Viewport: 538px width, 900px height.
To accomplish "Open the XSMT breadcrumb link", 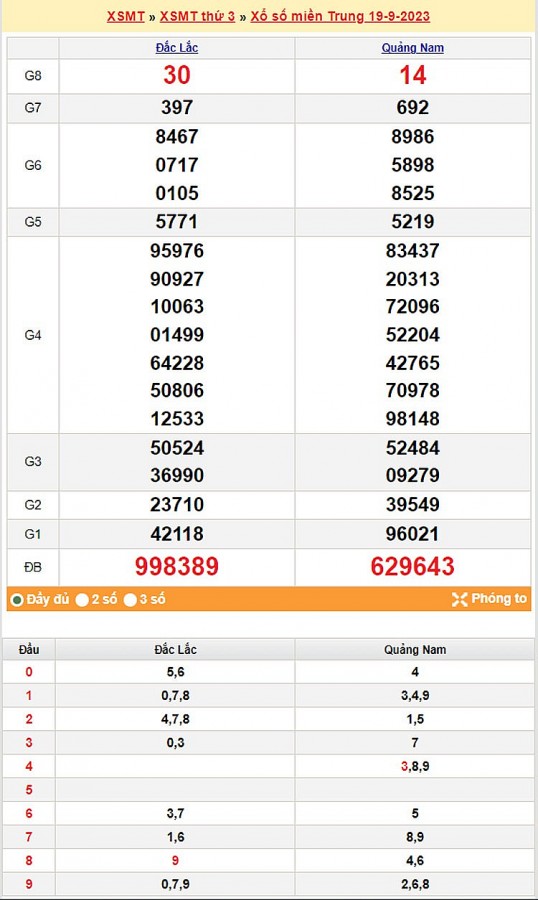I will click(x=125, y=16).
